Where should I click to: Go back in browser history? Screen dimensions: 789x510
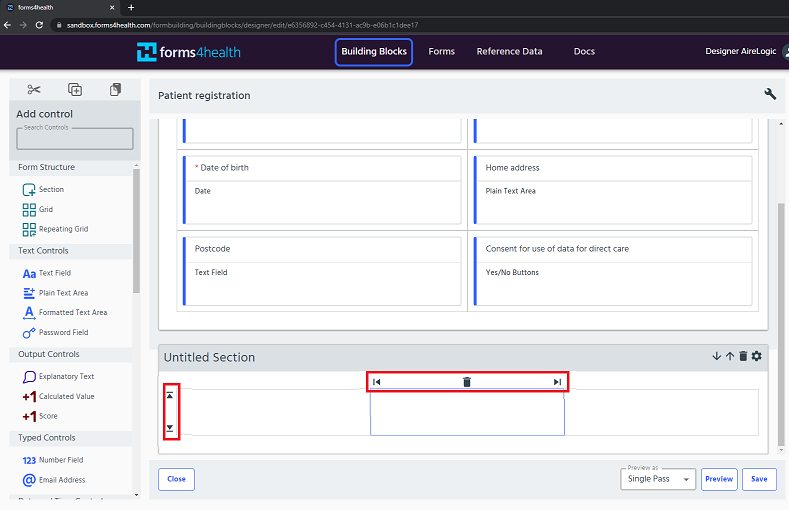click(x=7, y=25)
